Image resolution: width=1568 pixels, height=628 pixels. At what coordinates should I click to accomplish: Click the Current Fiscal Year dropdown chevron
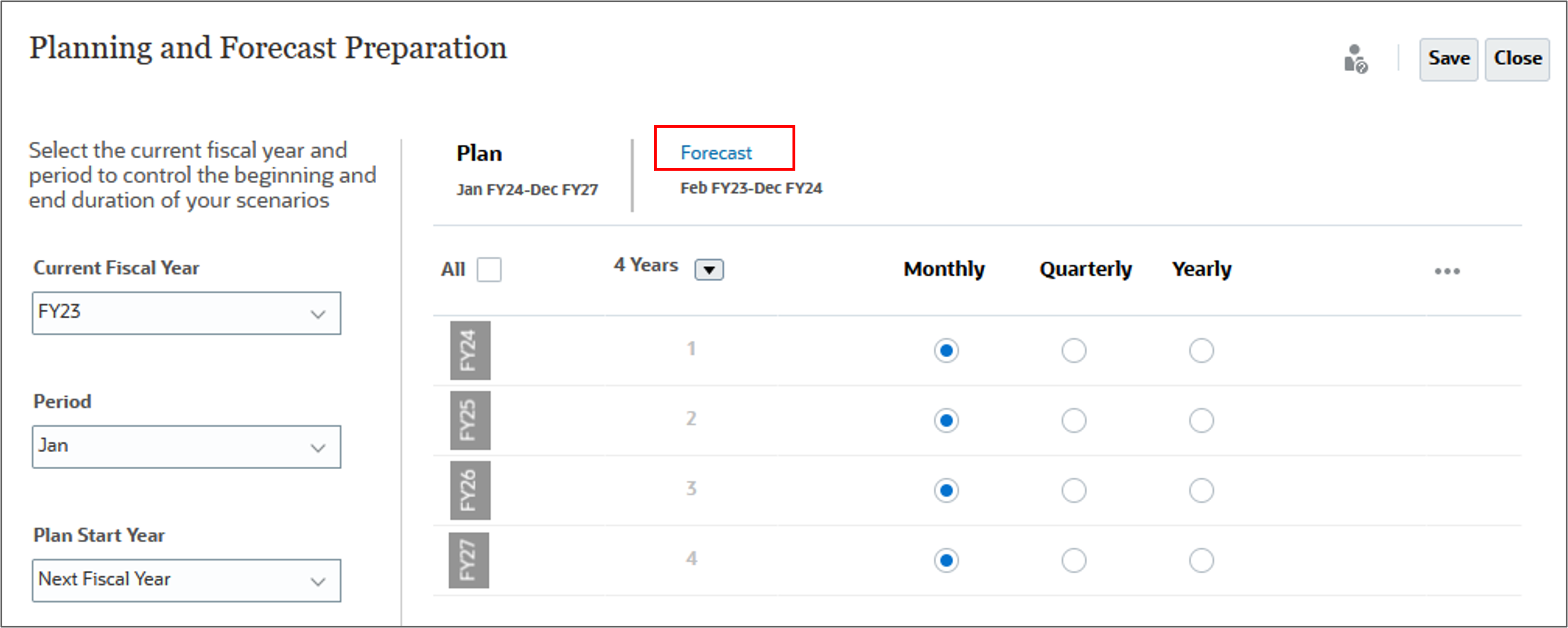317,313
